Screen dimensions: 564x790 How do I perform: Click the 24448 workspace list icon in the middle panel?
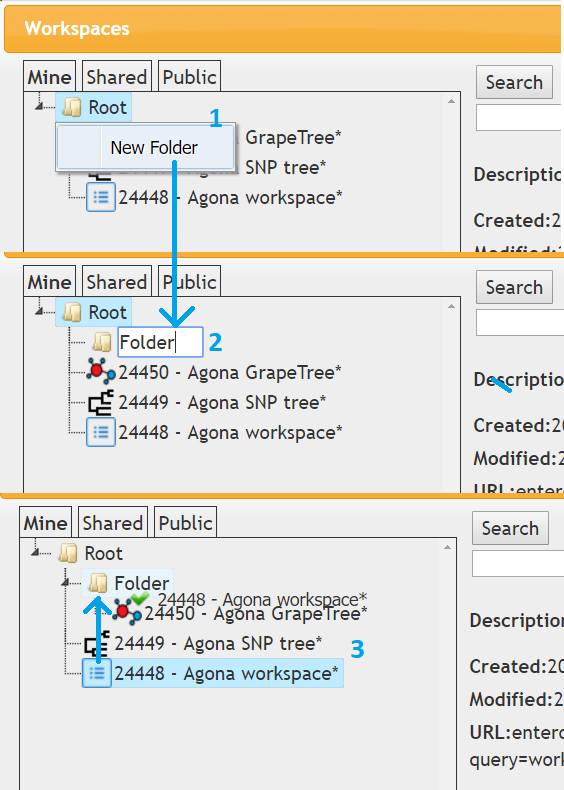click(101, 432)
